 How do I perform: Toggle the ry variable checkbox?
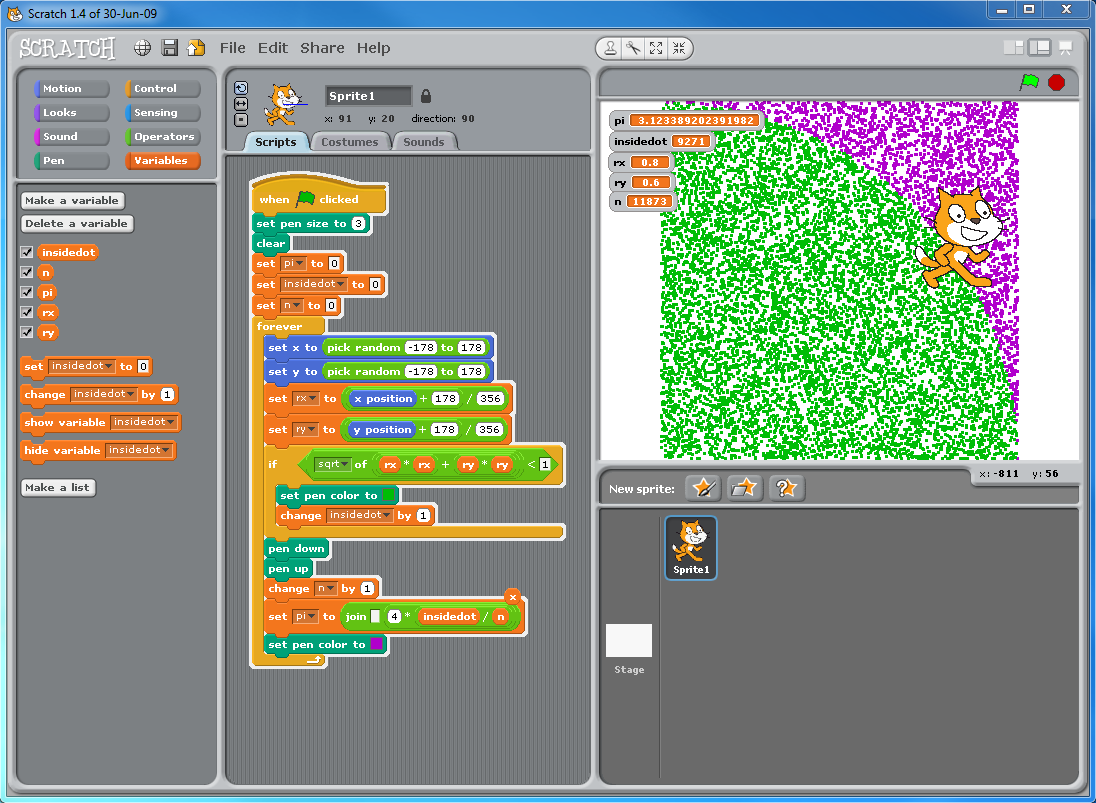pos(28,333)
